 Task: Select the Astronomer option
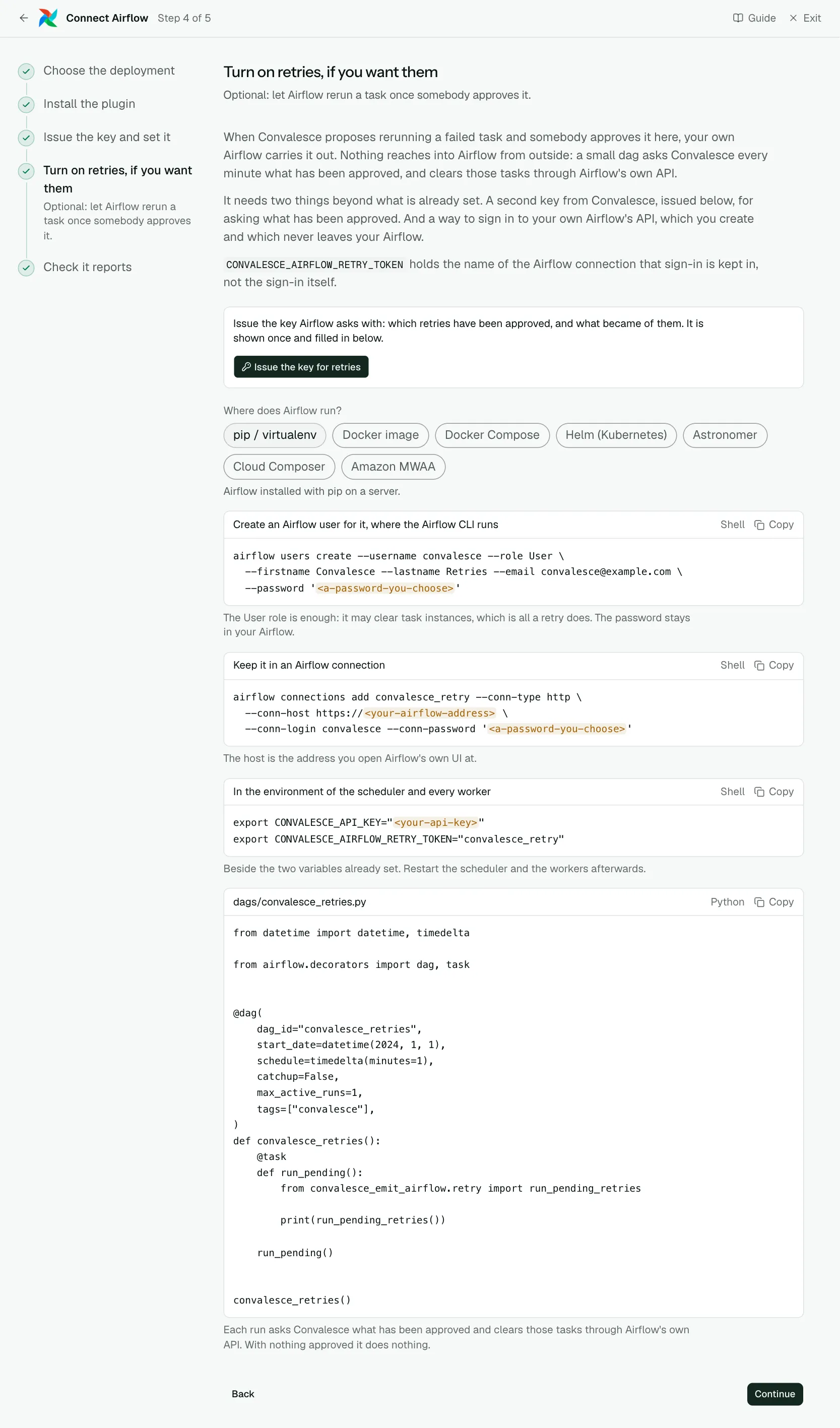[x=725, y=435]
